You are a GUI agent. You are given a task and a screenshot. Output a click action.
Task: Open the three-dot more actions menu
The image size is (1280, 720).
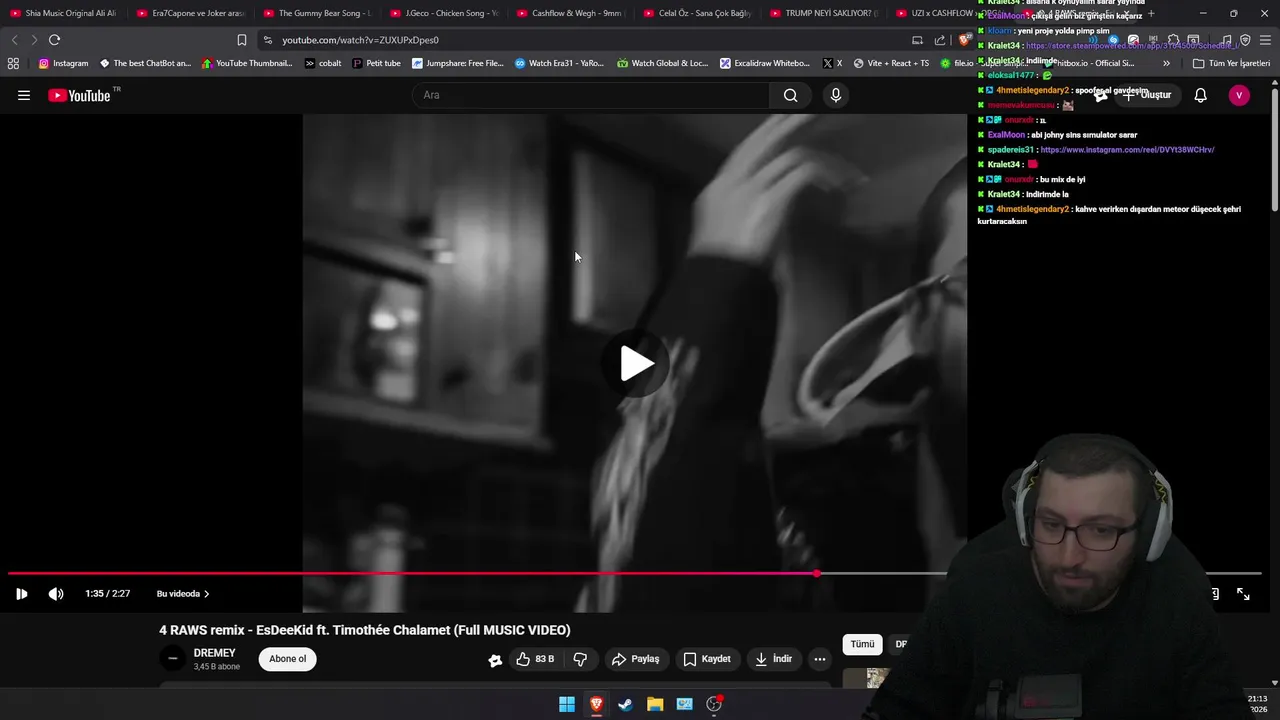[x=820, y=659]
